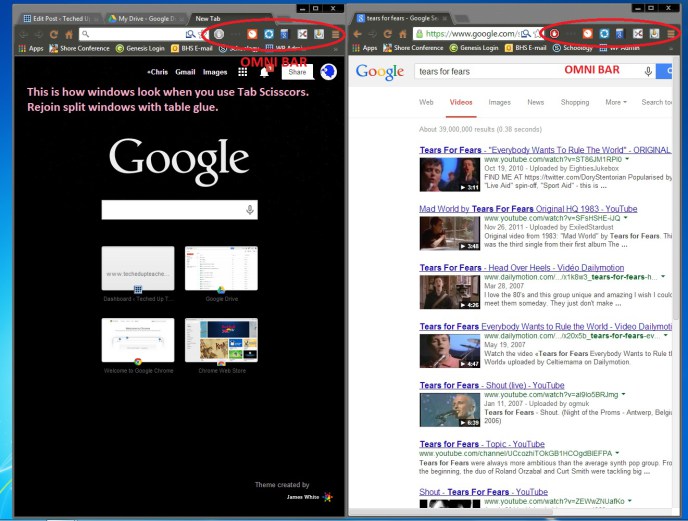Click voice search microphone in results search bar
The image size is (688, 521).
(x=648, y=72)
